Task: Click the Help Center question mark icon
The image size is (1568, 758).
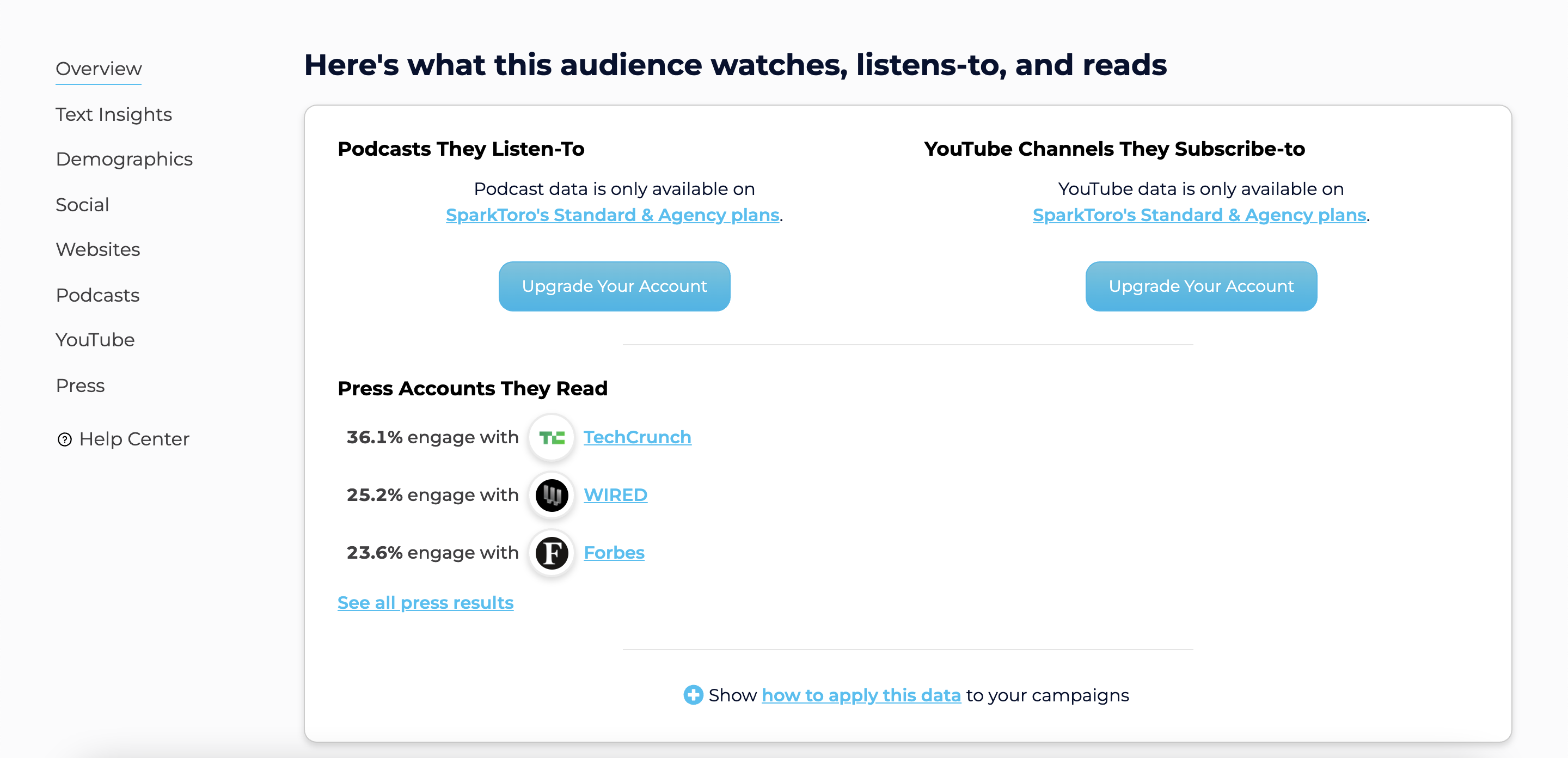Action: (x=65, y=439)
